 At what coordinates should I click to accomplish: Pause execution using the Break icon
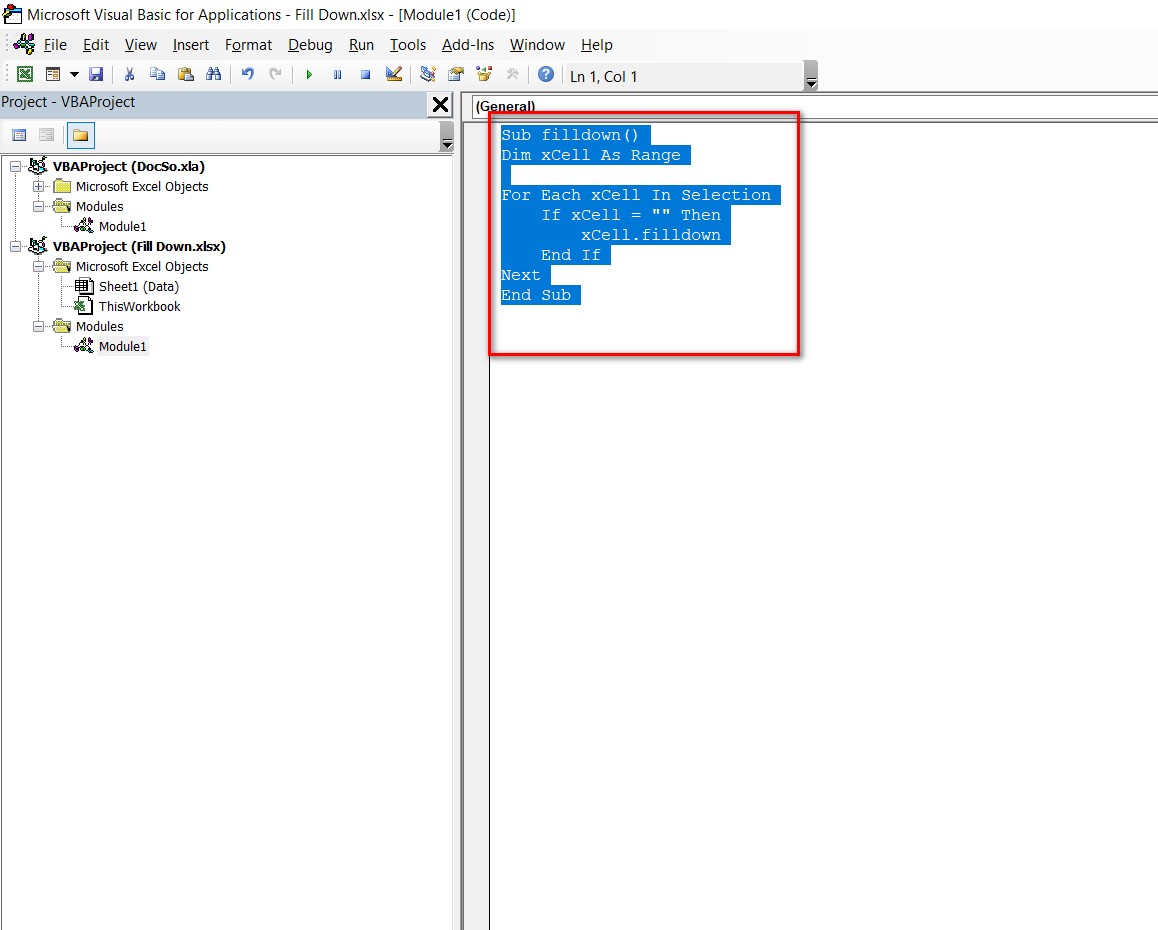coord(336,74)
